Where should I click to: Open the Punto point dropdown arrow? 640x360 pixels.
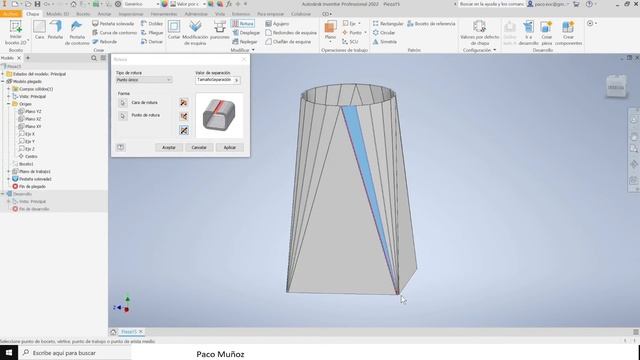pyautogui.click(x=365, y=33)
